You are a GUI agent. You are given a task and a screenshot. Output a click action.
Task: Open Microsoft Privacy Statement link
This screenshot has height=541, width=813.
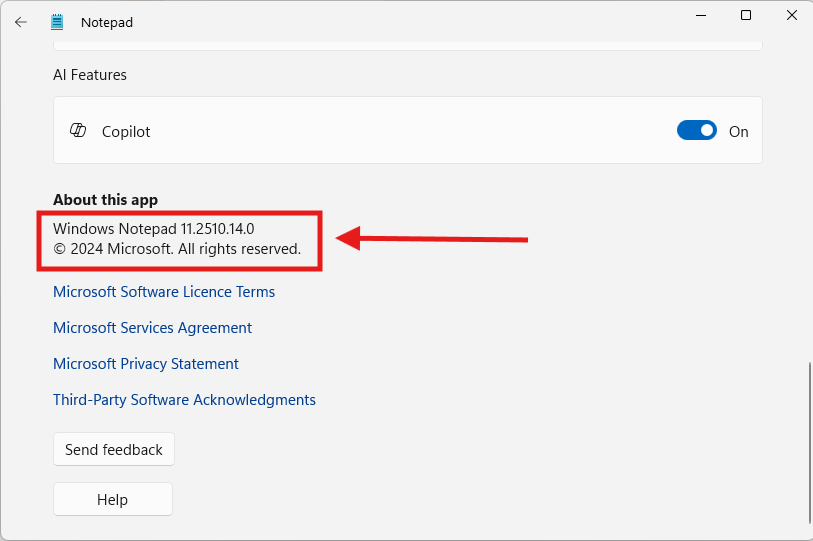pos(146,364)
